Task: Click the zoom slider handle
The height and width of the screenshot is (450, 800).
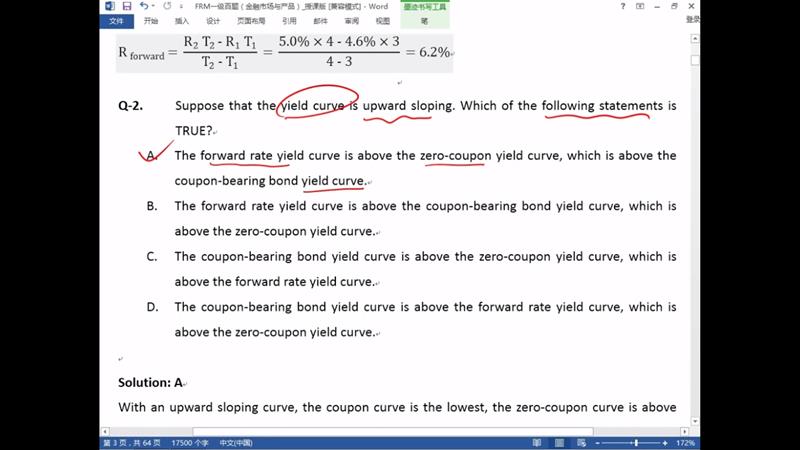Action: [636, 443]
